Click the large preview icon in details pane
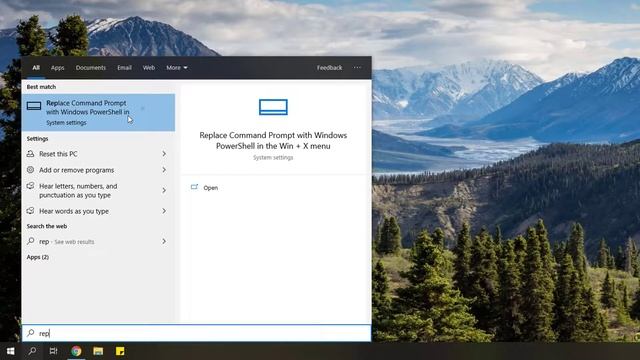Screen dimensions: 640x360 273,107
